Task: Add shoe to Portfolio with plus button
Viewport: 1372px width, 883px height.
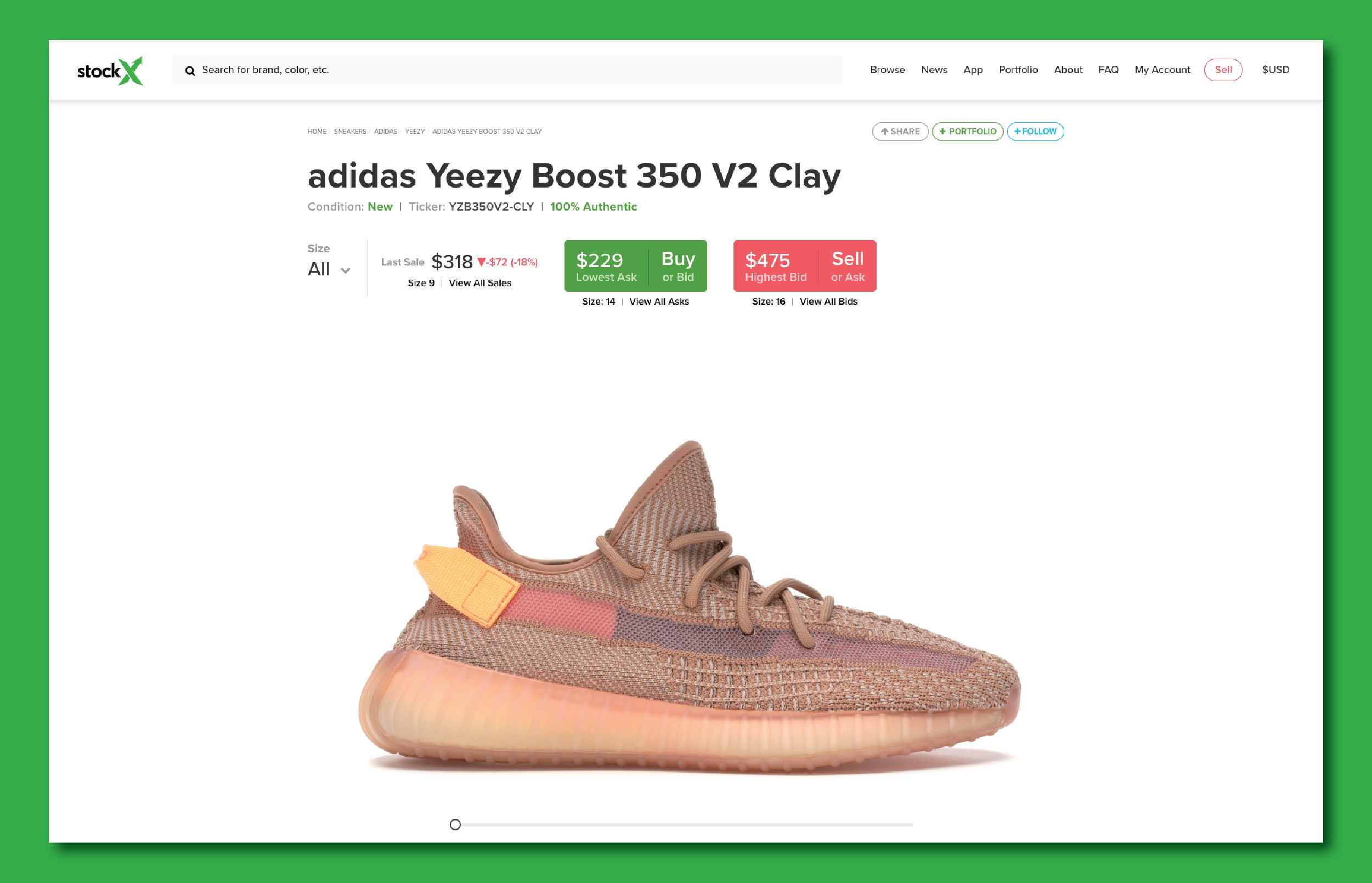Action: [967, 131]
